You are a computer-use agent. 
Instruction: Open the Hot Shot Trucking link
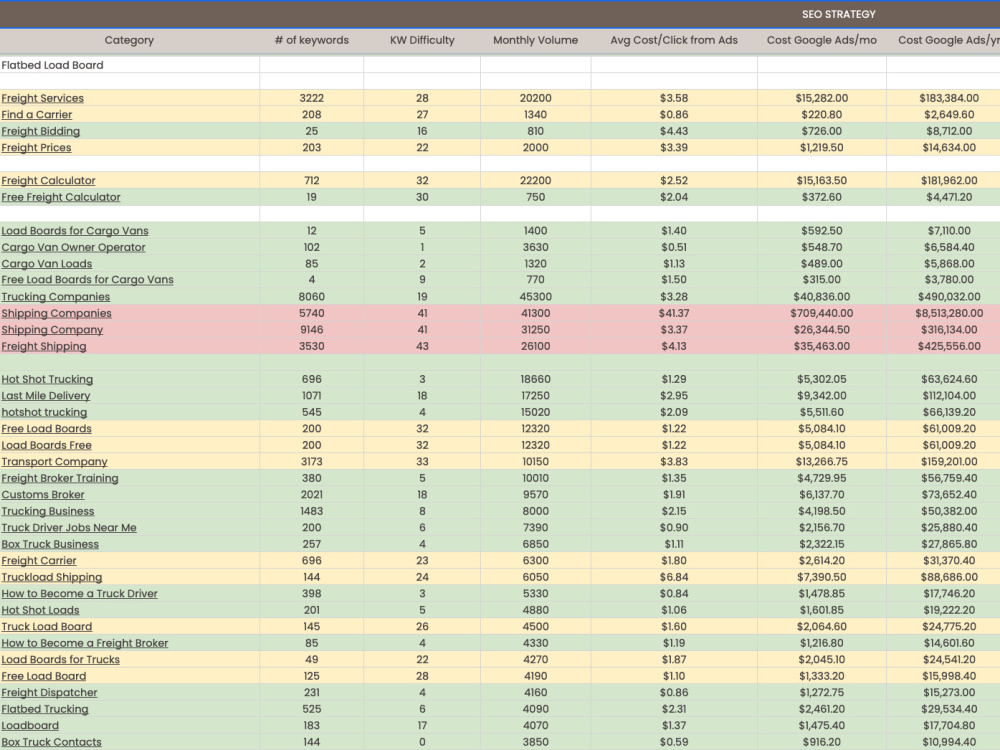click(x=47, y=379)
